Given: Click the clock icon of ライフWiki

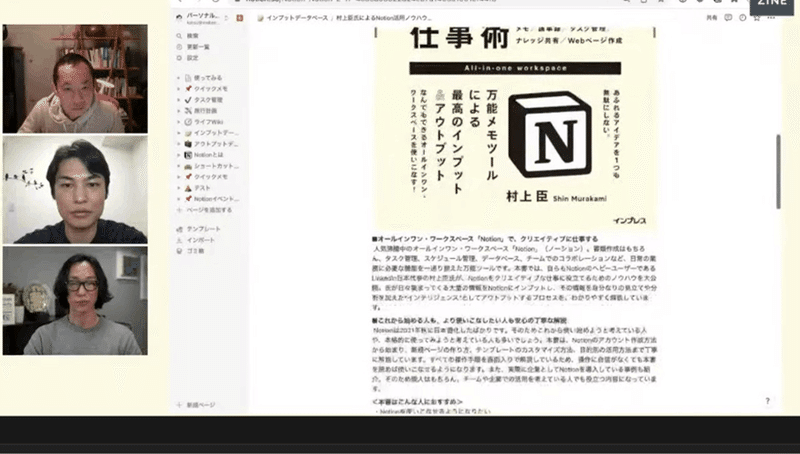Looking at the screenshot, I should [188, 122].
